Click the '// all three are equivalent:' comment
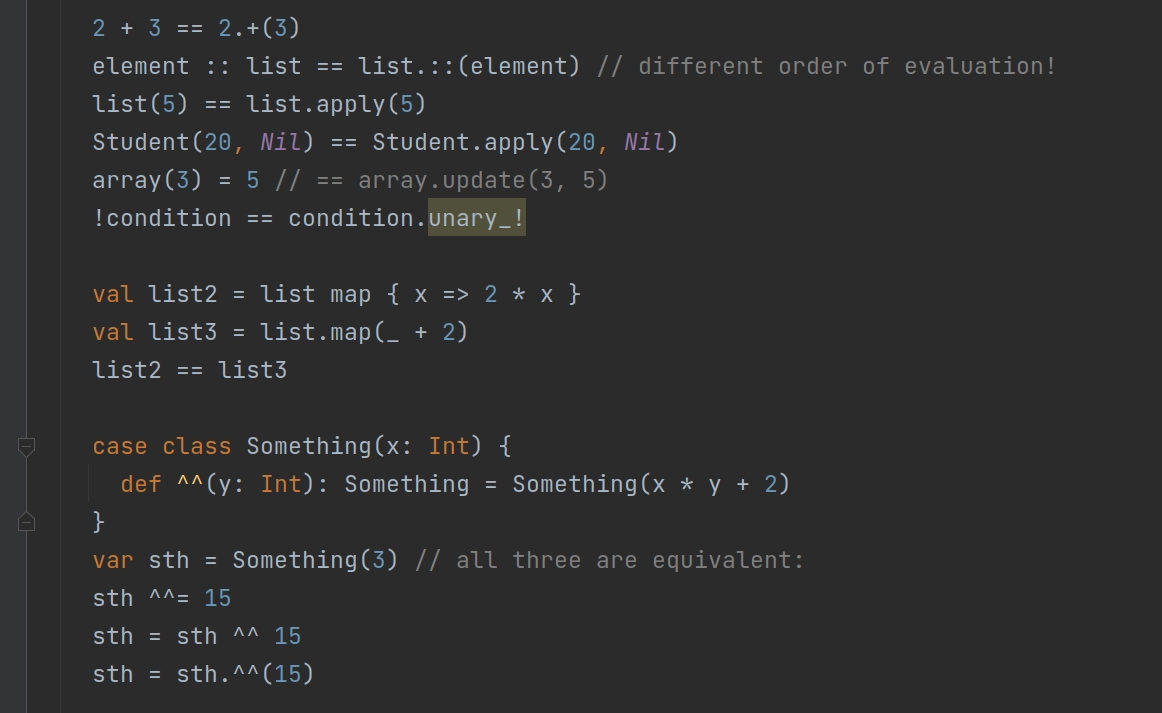 click(x=609, y=560)
